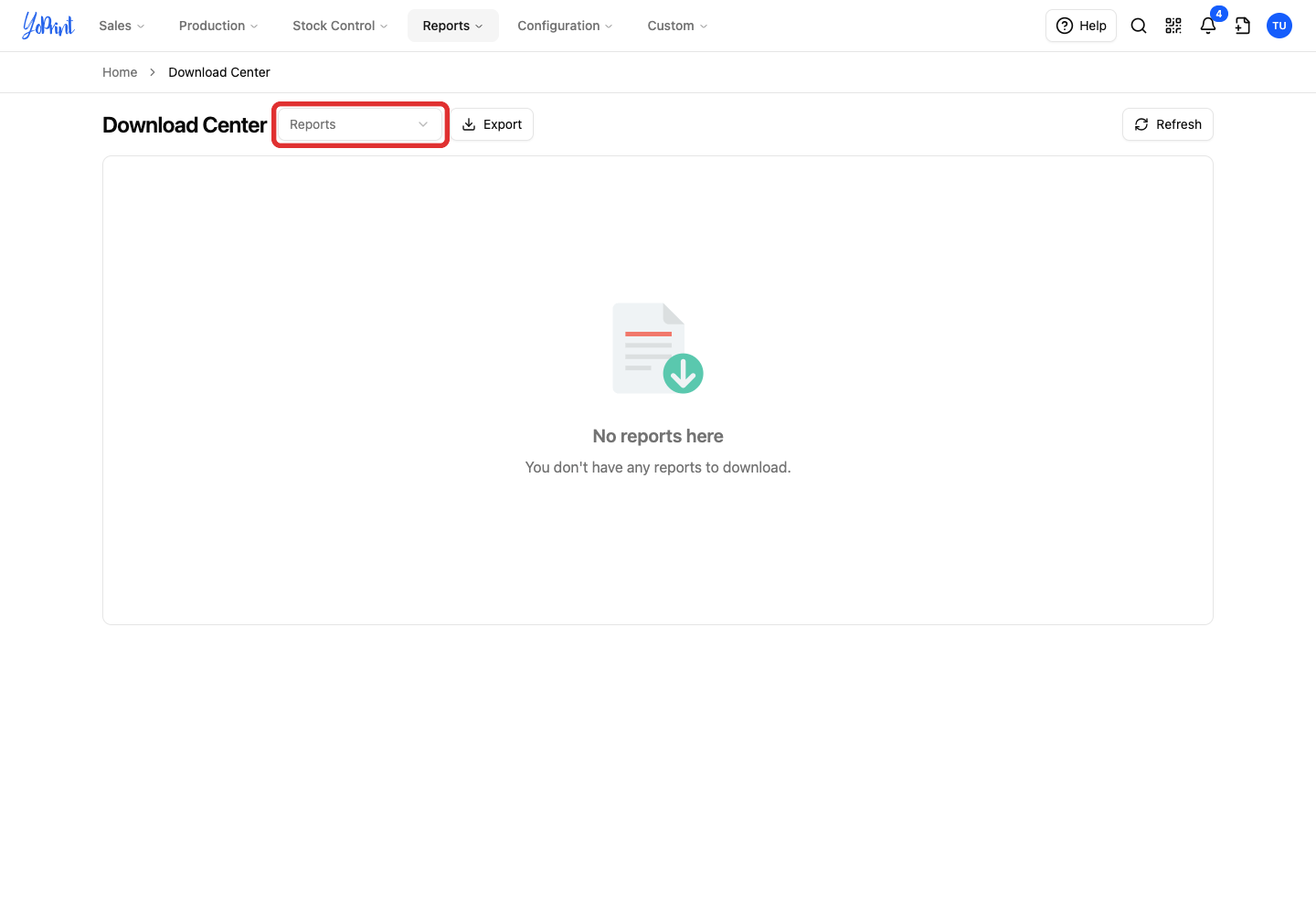Screen dimensions: 1316x914
Task: Click the Download Center page heading
Action: point(185,125)
